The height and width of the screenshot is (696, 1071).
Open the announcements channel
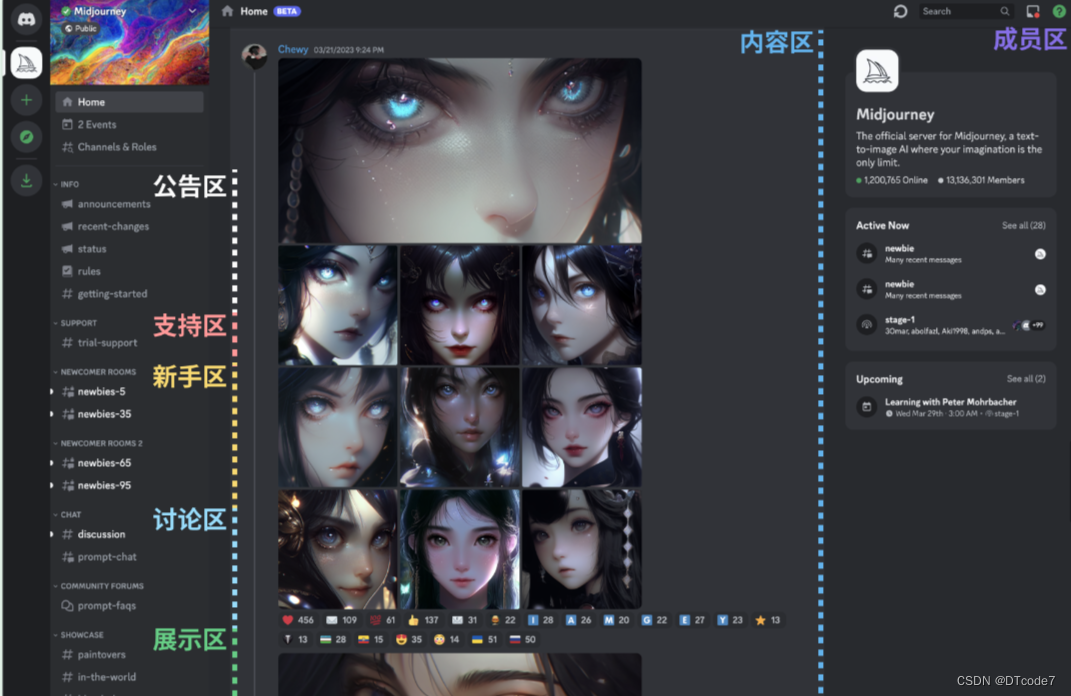(106, 204)
